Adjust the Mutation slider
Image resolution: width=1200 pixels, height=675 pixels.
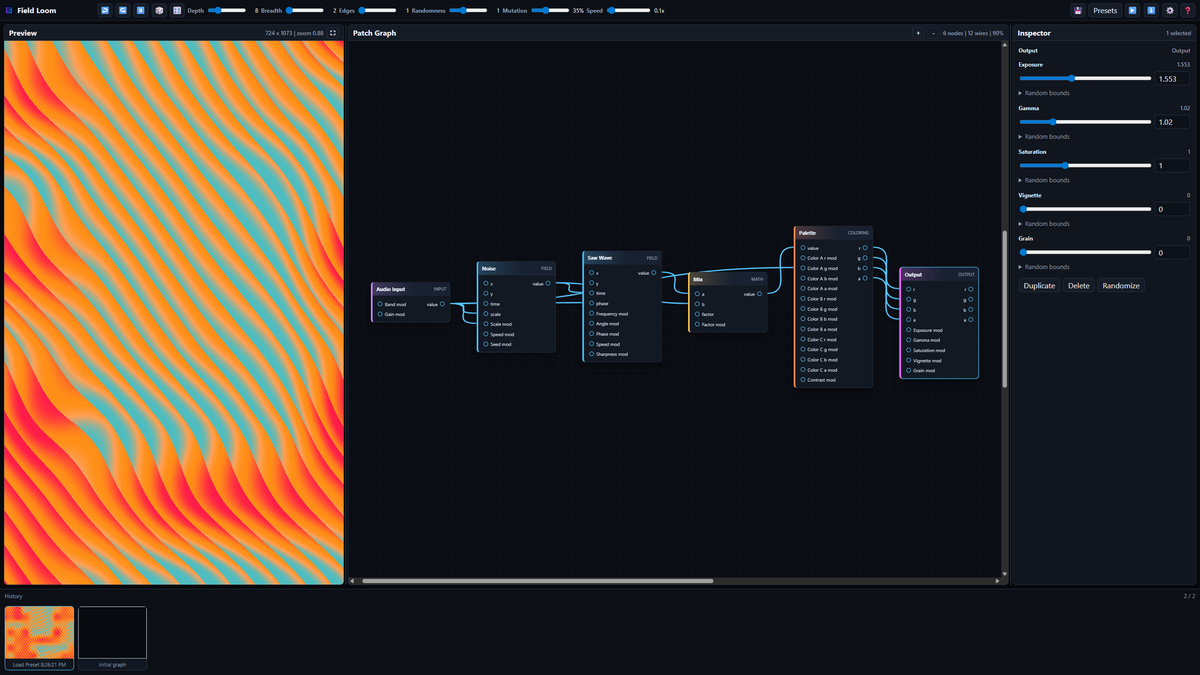coord(550,10)
